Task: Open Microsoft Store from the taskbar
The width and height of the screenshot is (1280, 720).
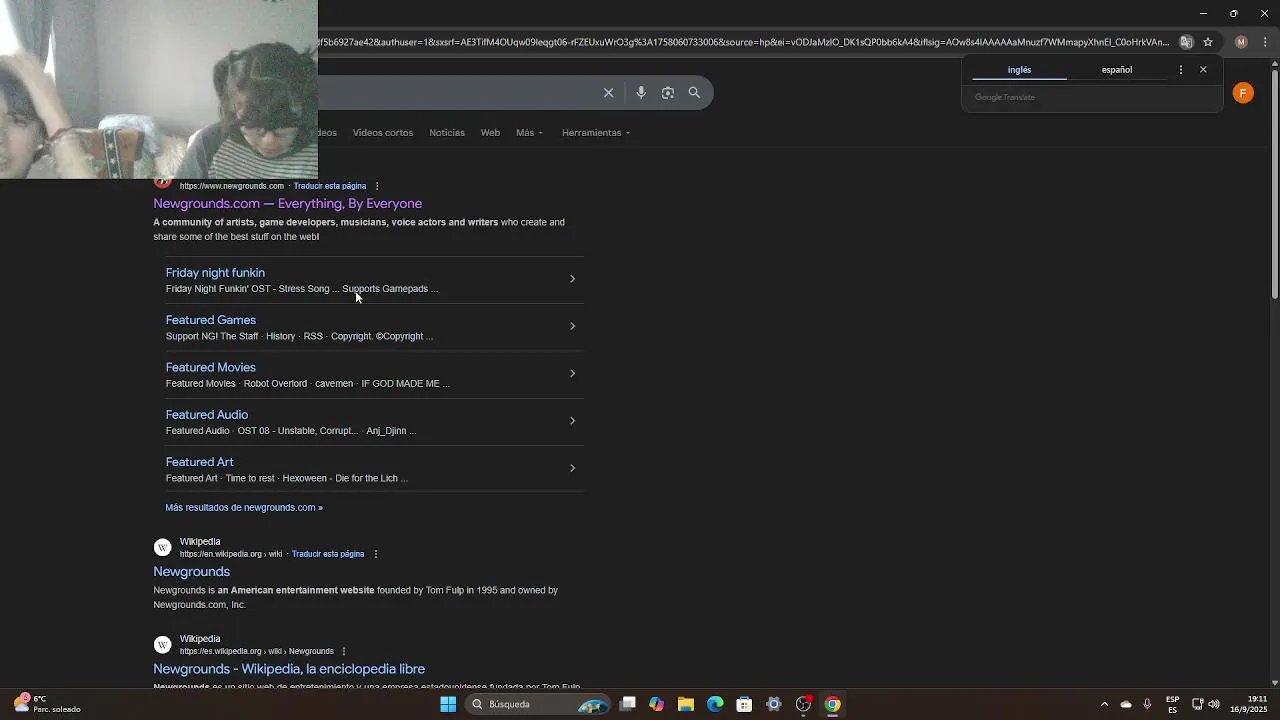Action: (x=744, y=704)
